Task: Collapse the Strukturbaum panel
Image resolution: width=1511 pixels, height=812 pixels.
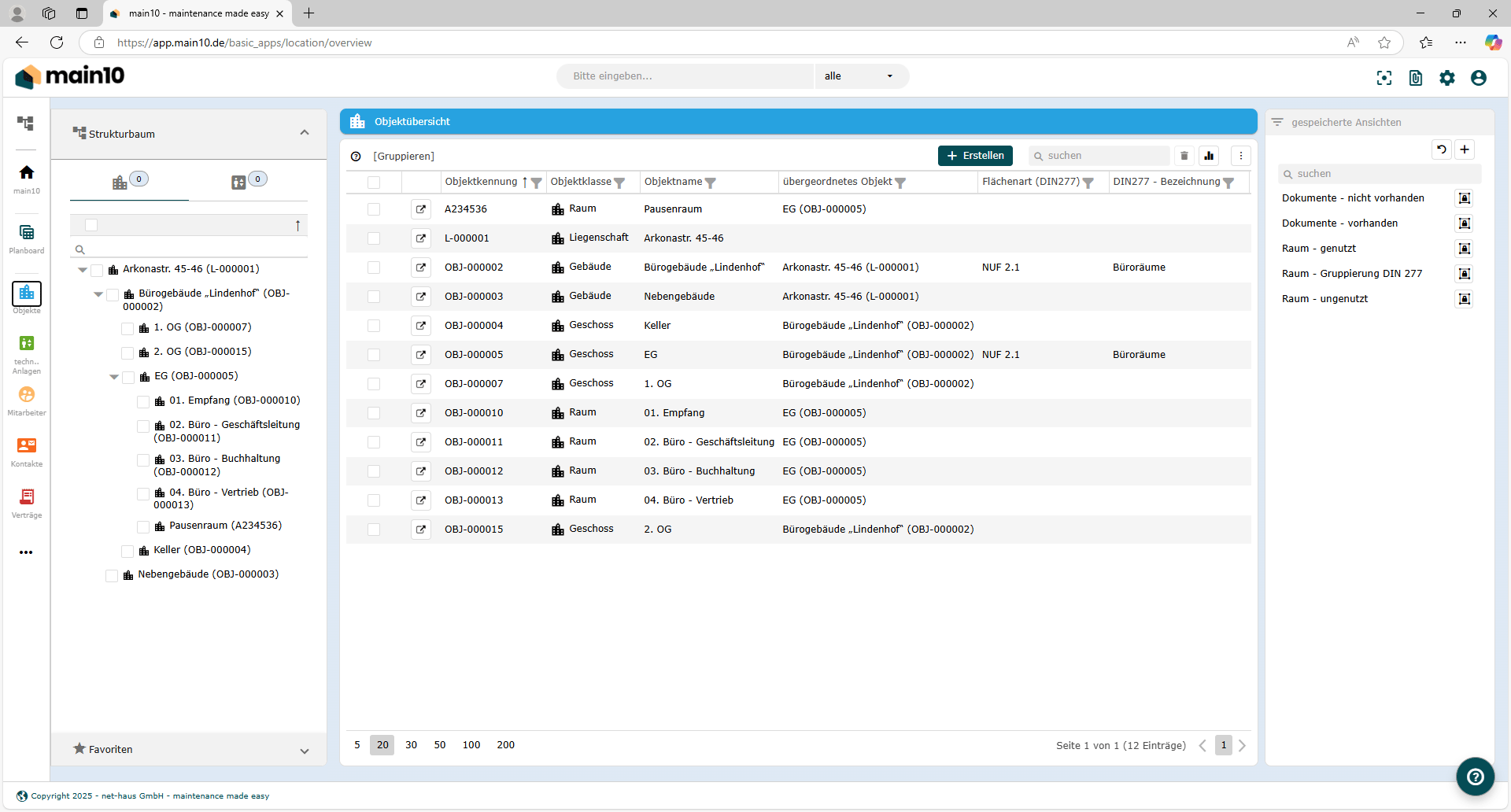Action: click(x=304, y=133)
